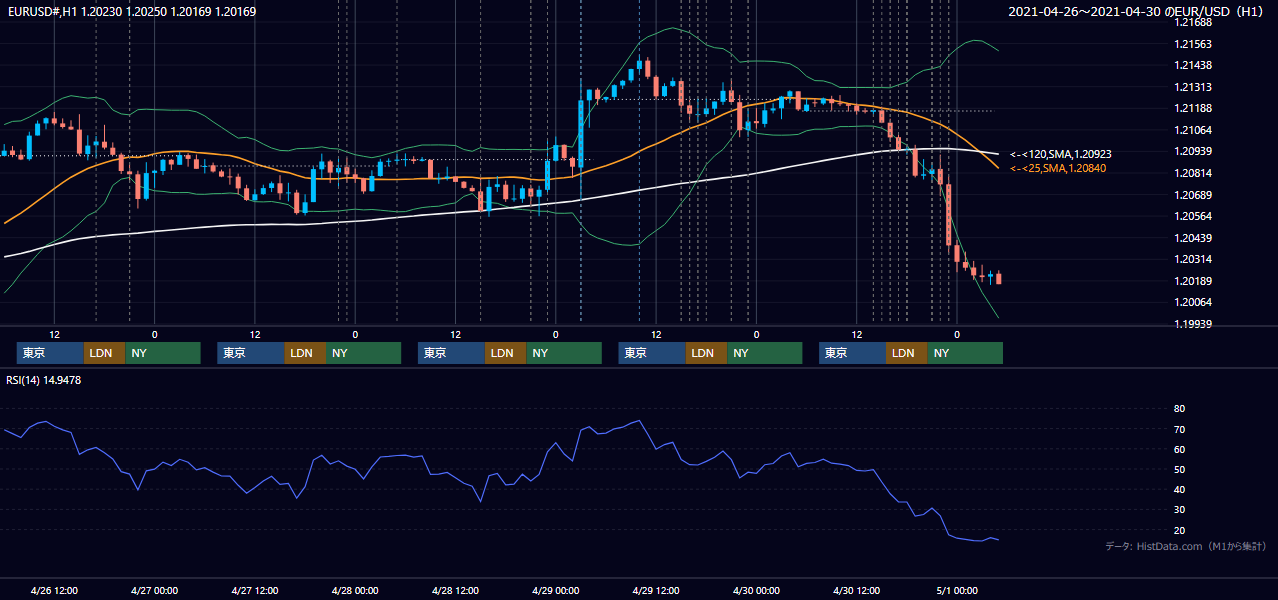The height and width of the screenshot is (600, 1278).
Task: Select the NY session block for 4/27
Action: [x=363, y=353]
